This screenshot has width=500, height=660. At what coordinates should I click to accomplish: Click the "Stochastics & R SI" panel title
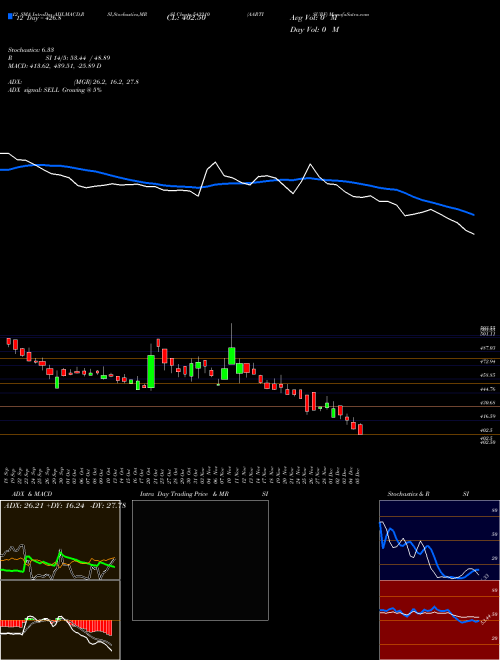428,494
